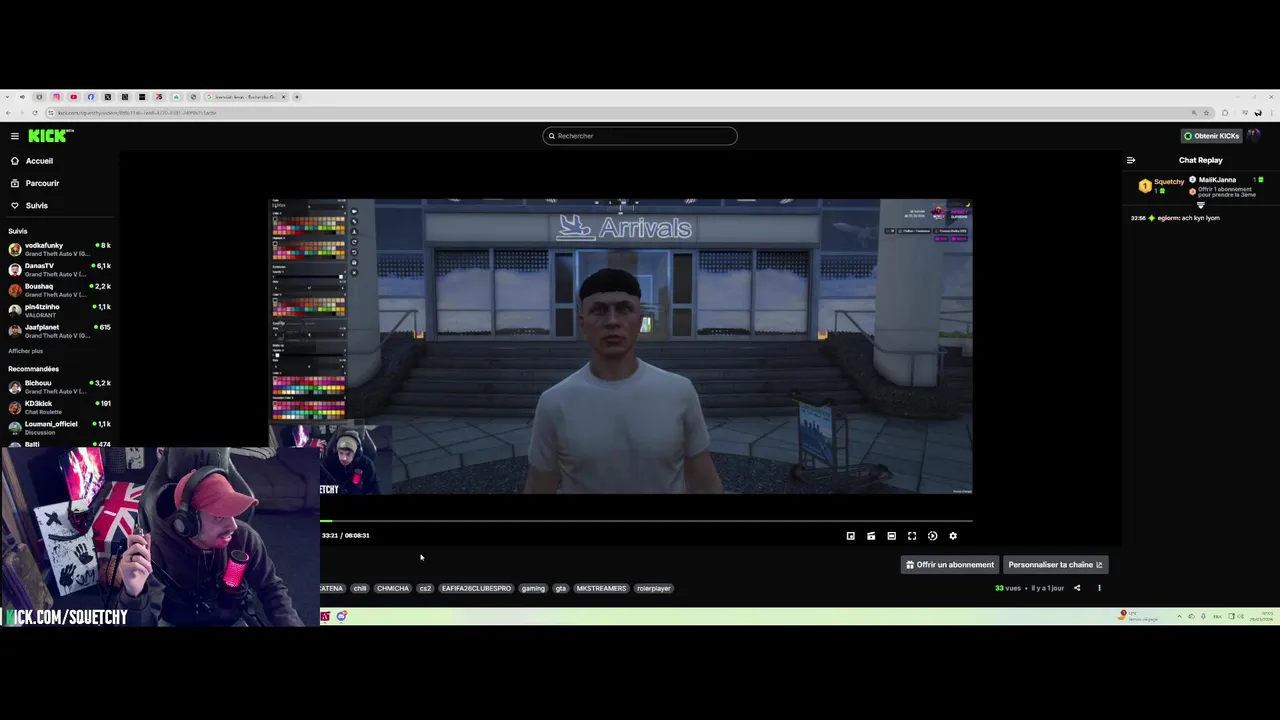
Task: Open DanasTV followed channel
Action: click(60, 270)
